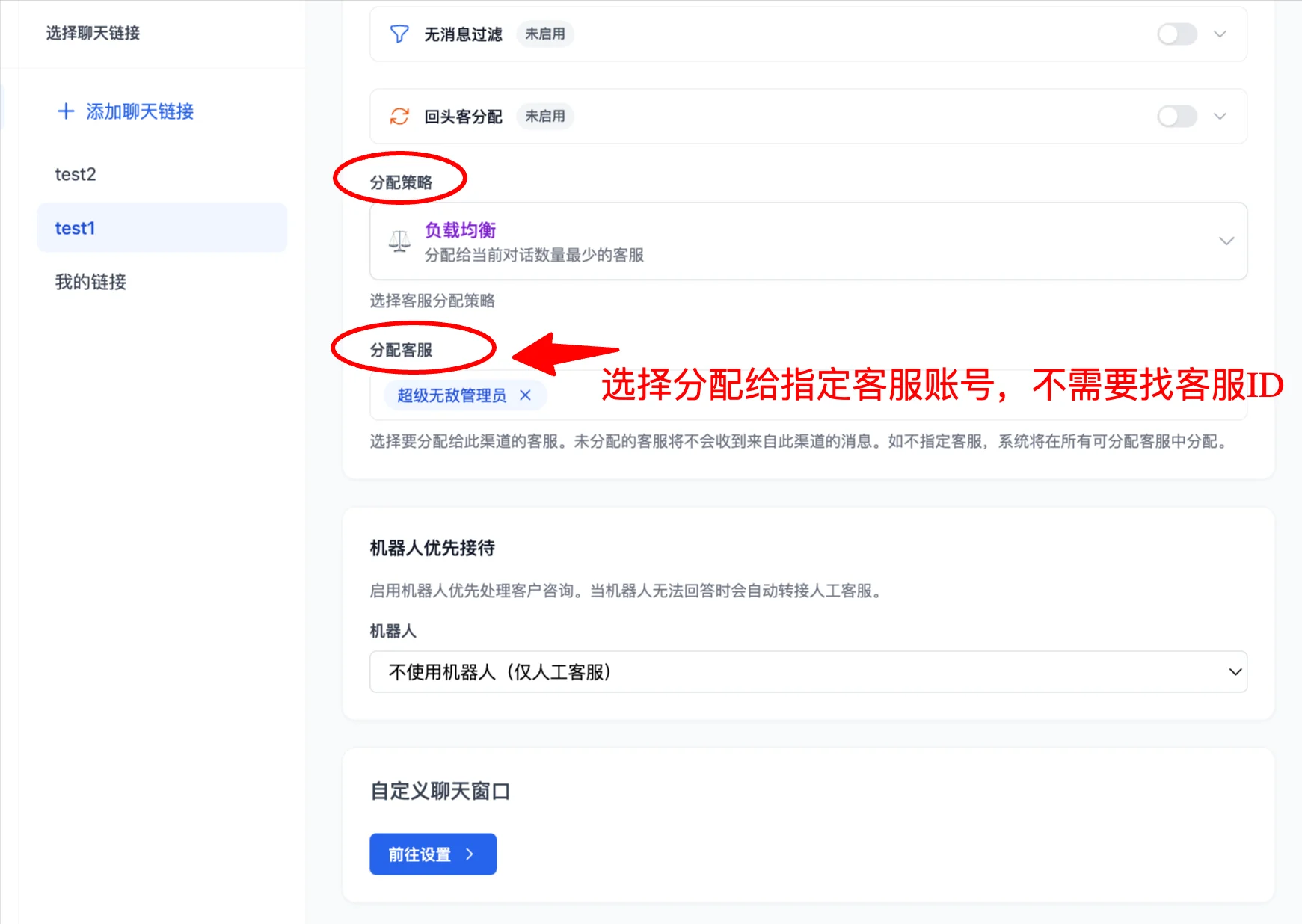Screen dimensions: 1302x924
Task: Select test2 in the chat link list
Action: point(75,174)
